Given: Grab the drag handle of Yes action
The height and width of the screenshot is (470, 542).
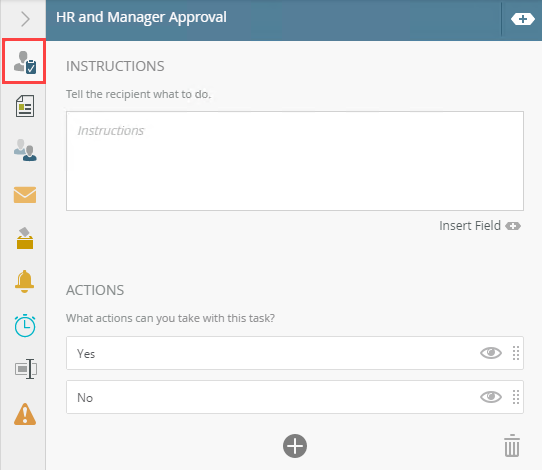Looking at the screenshot, I should click(x=516, y=353).
